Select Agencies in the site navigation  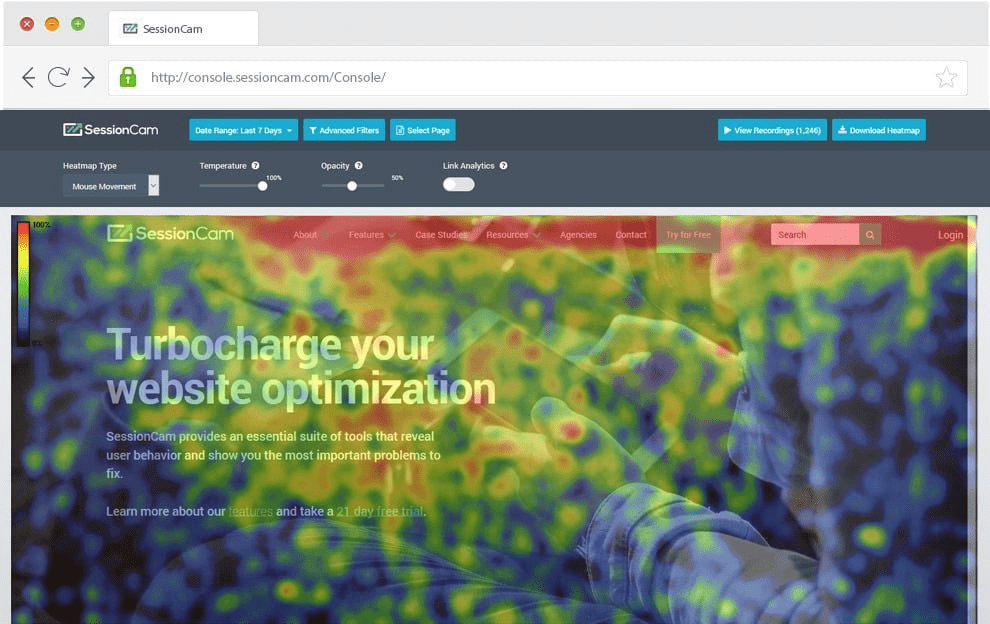click(x=578, y=234)
